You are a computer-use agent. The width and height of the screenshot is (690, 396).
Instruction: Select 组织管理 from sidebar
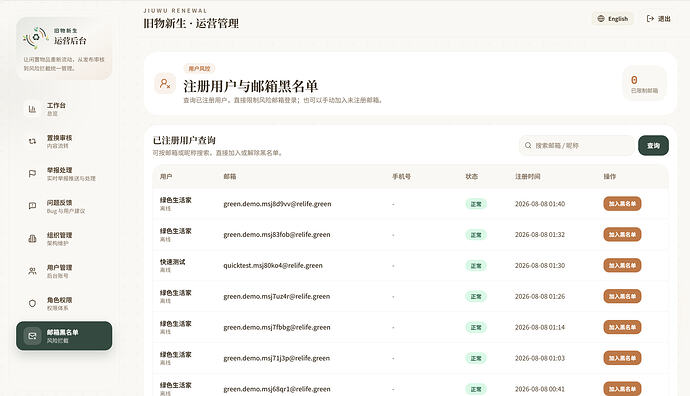[x=64, y=238]
